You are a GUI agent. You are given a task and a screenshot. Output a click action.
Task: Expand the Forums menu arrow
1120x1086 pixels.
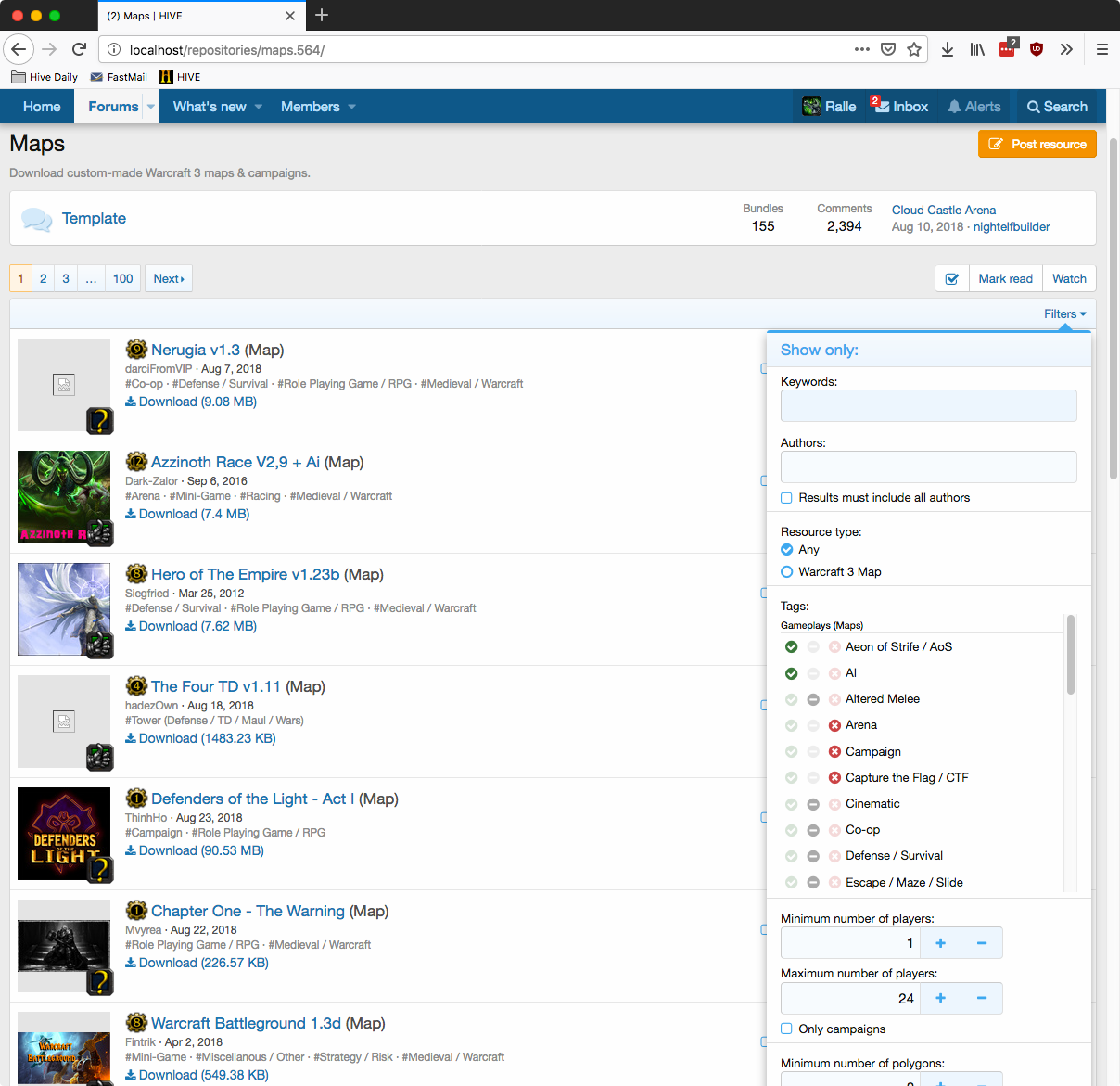(151, 107)
